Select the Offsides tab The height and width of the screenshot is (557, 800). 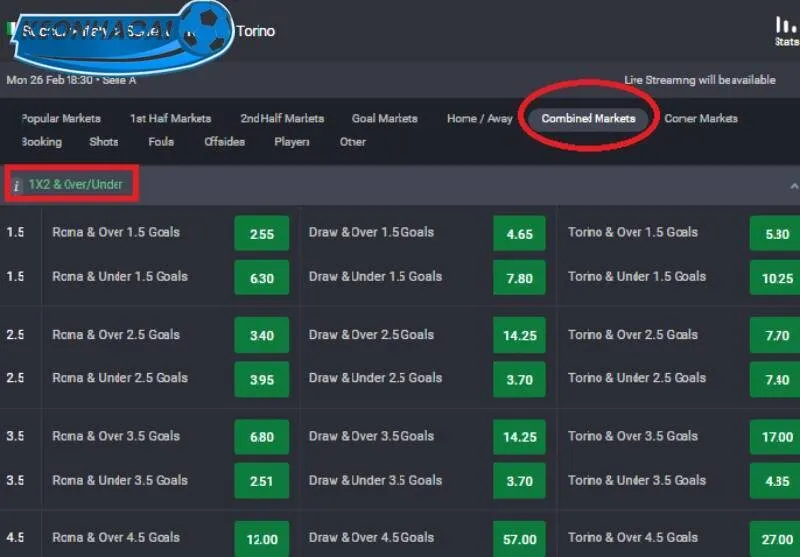point(224,142)
